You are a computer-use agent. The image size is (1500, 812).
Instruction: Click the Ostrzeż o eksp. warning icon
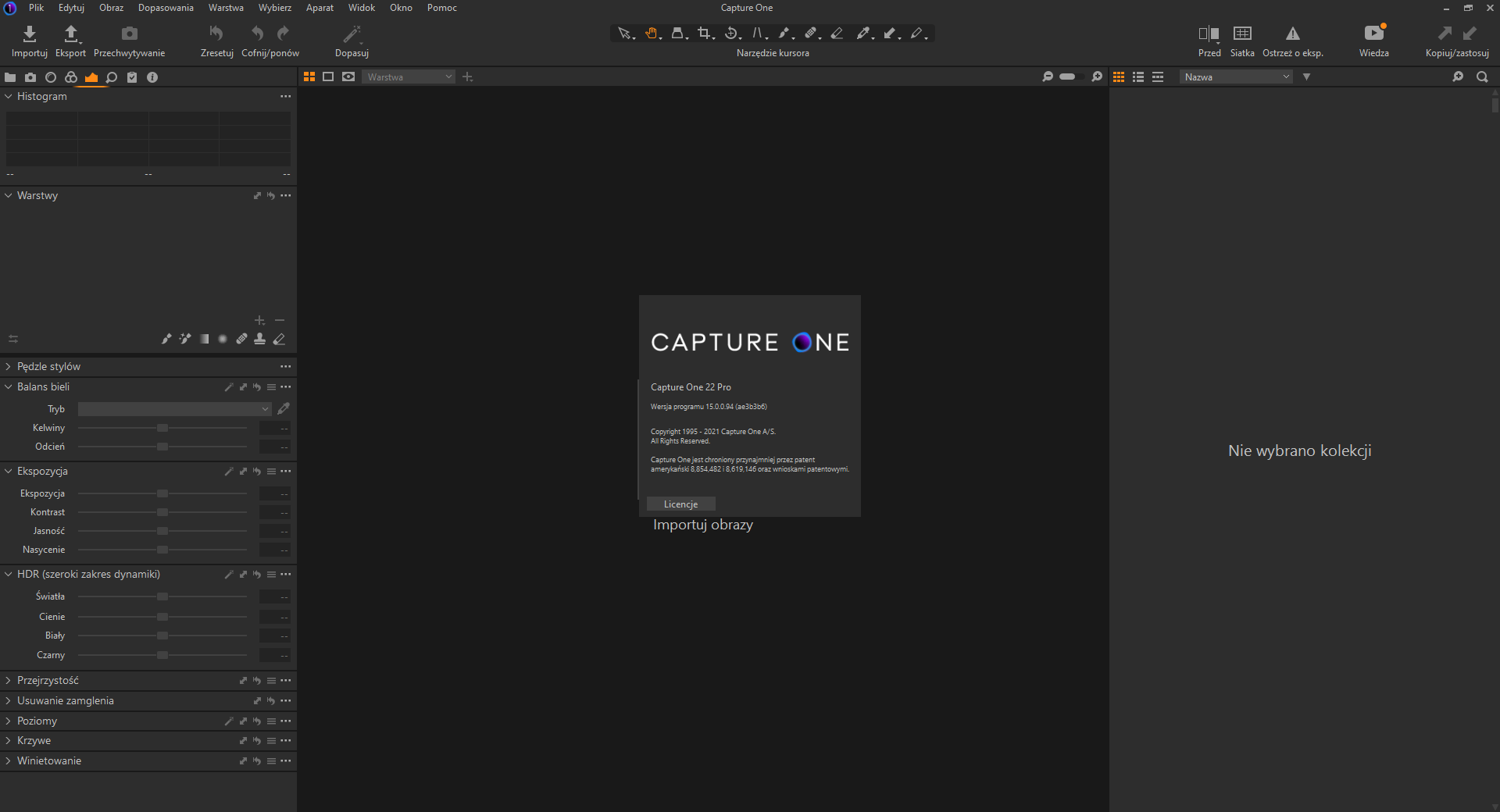point(1293,33)
